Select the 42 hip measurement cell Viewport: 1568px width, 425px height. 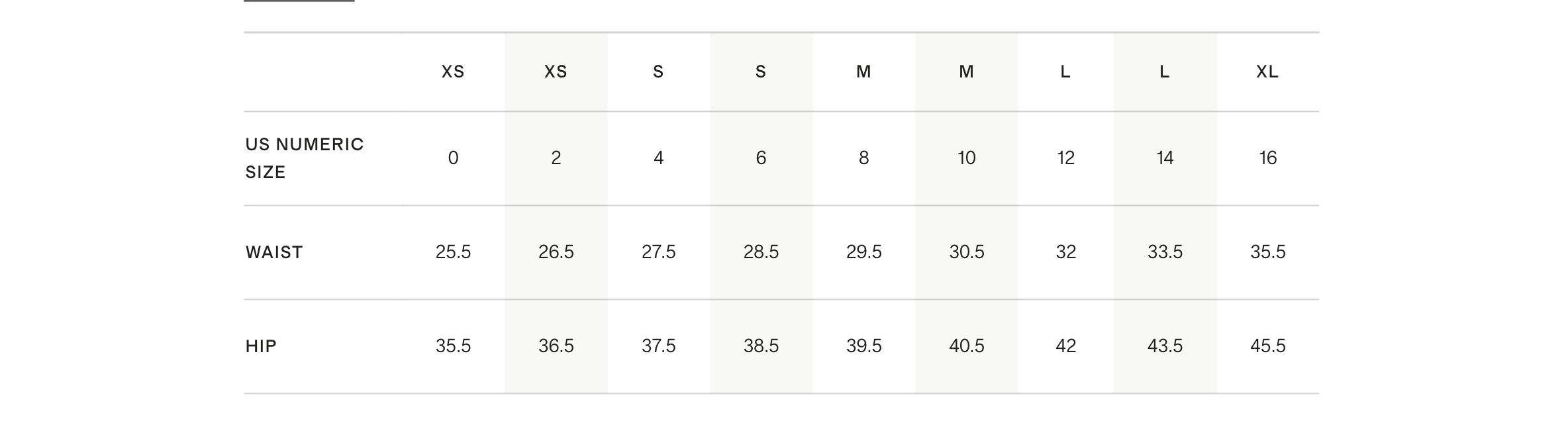[x=1065, y=346]
